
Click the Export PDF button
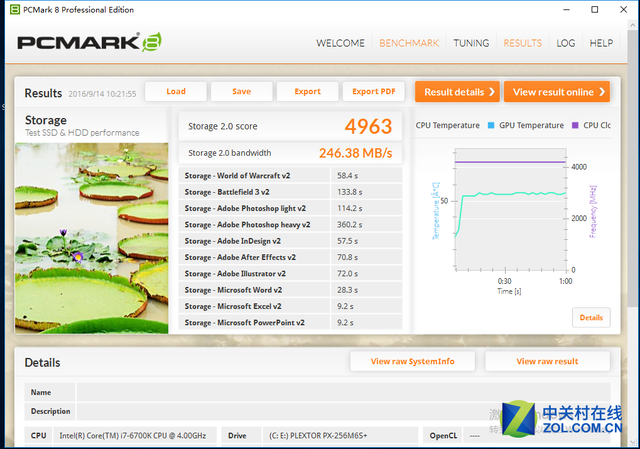tap(373, 91)
